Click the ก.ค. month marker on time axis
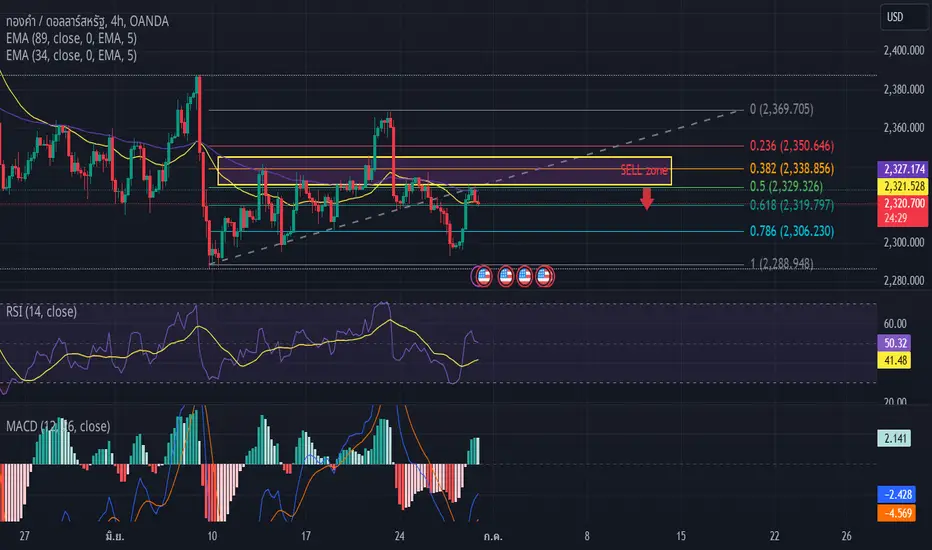The height and width of the screenshot is (550, 932). [493, 536]
